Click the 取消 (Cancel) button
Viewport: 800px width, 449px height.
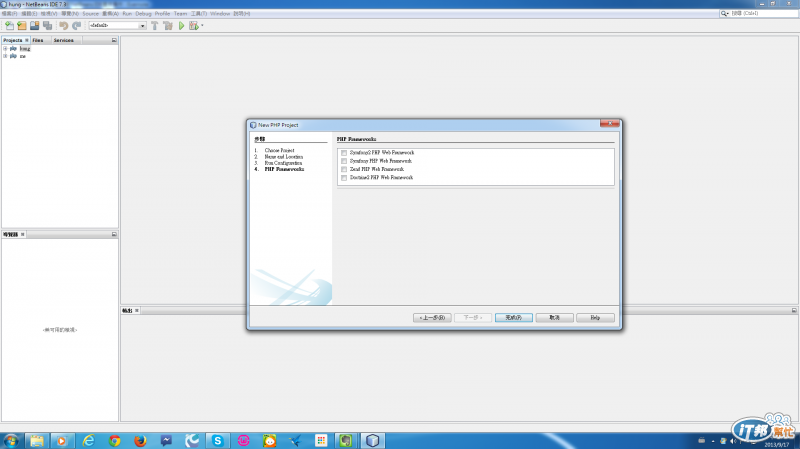tap(555, 317)
